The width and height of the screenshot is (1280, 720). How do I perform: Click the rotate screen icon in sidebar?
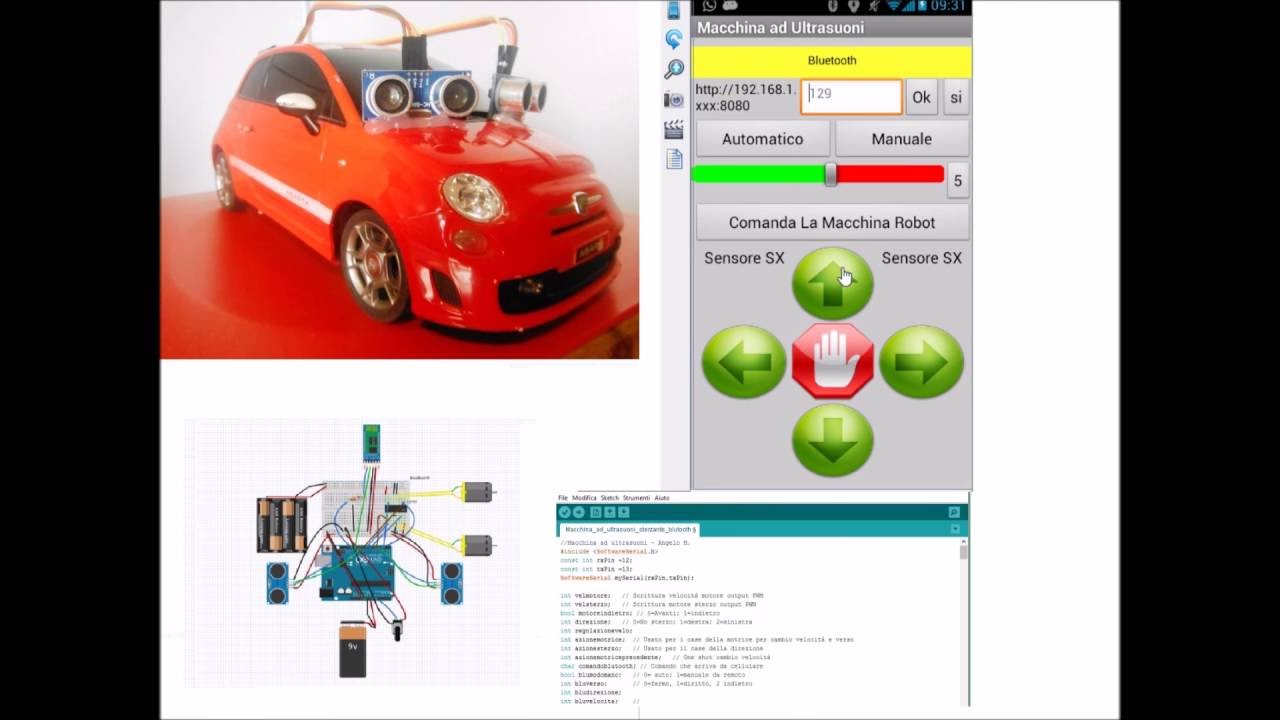[x=674, y=40]
